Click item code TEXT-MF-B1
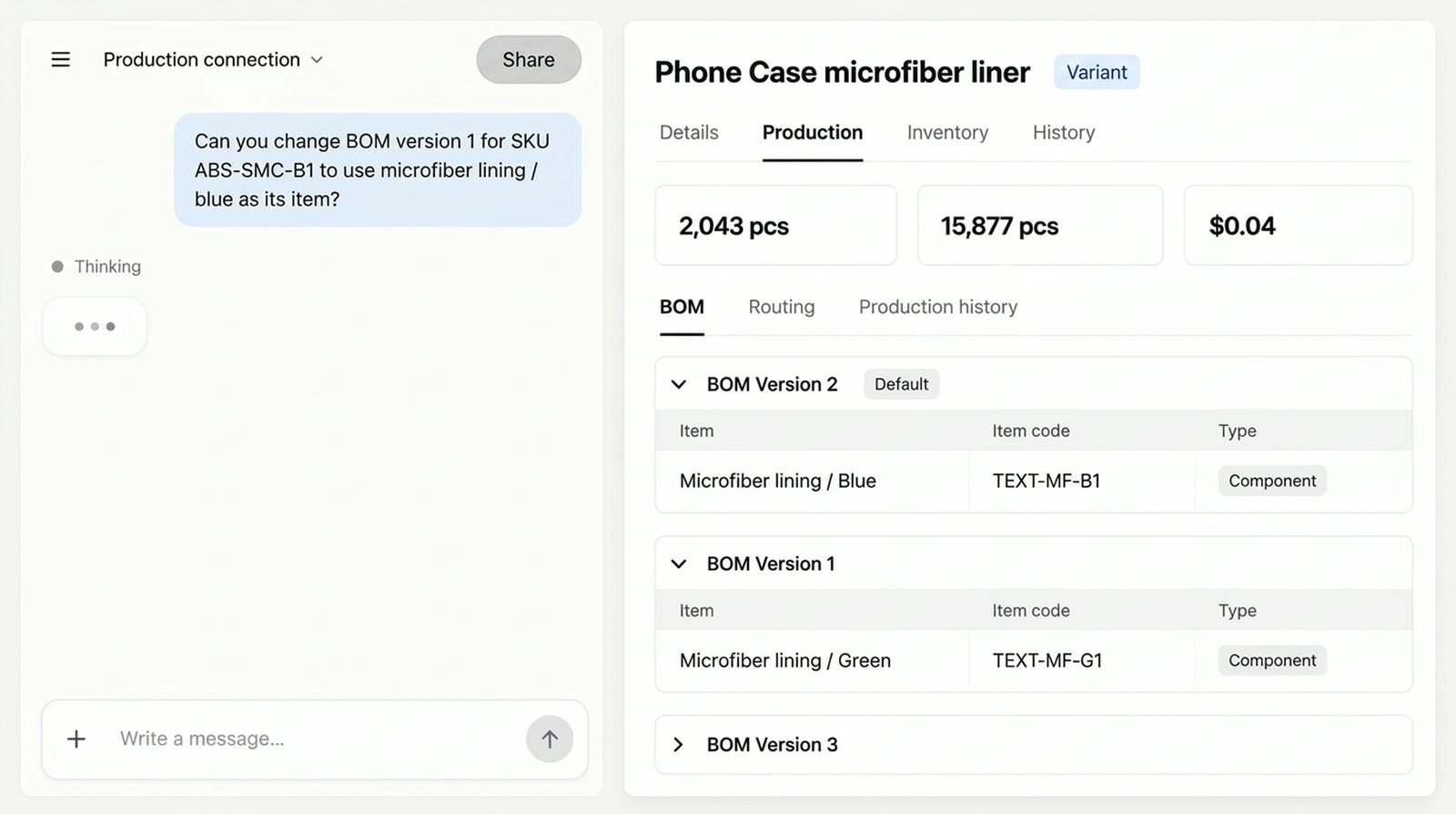Viewport: 1456px width, 814px height. coord(1046,481)
